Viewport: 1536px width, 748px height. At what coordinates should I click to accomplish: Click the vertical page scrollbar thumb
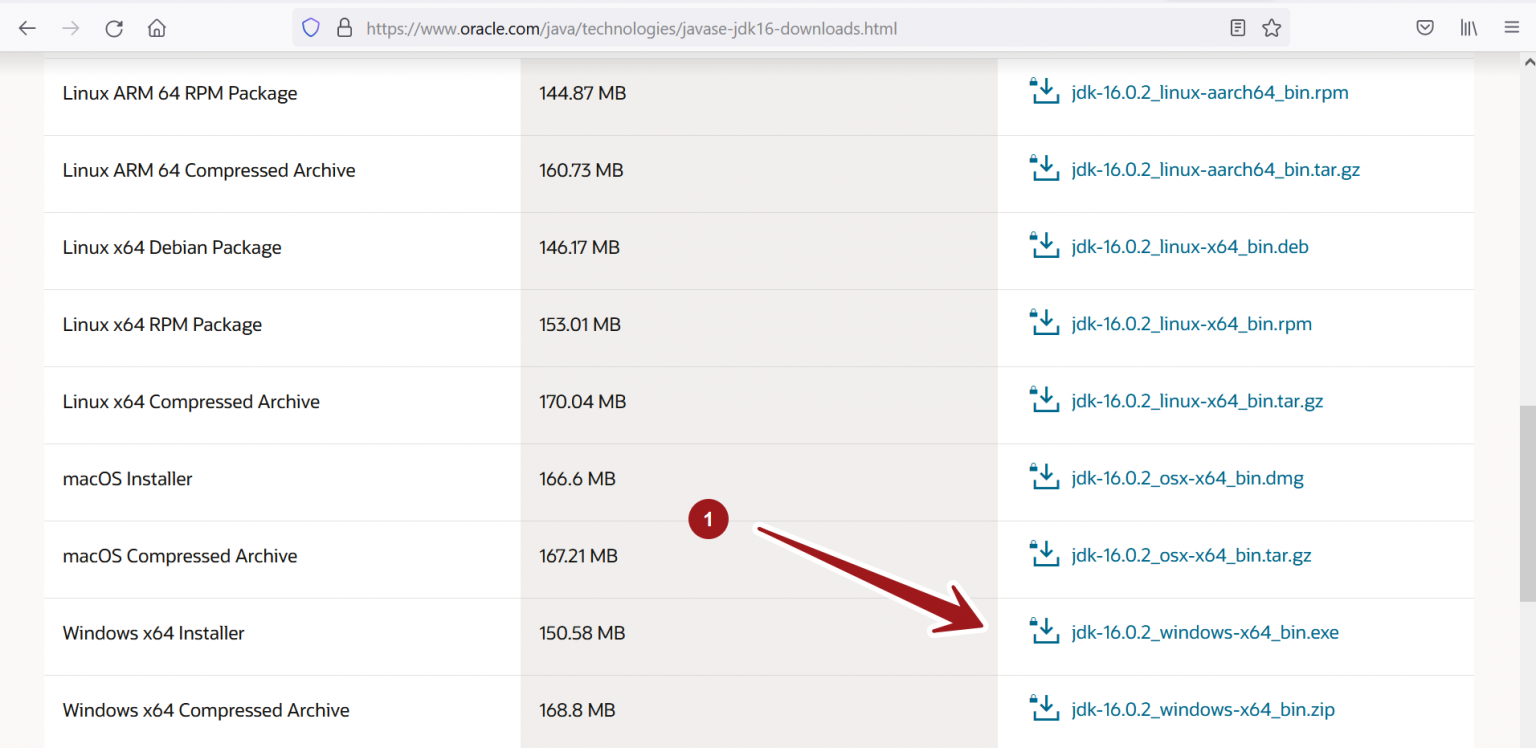point(1526,500)
